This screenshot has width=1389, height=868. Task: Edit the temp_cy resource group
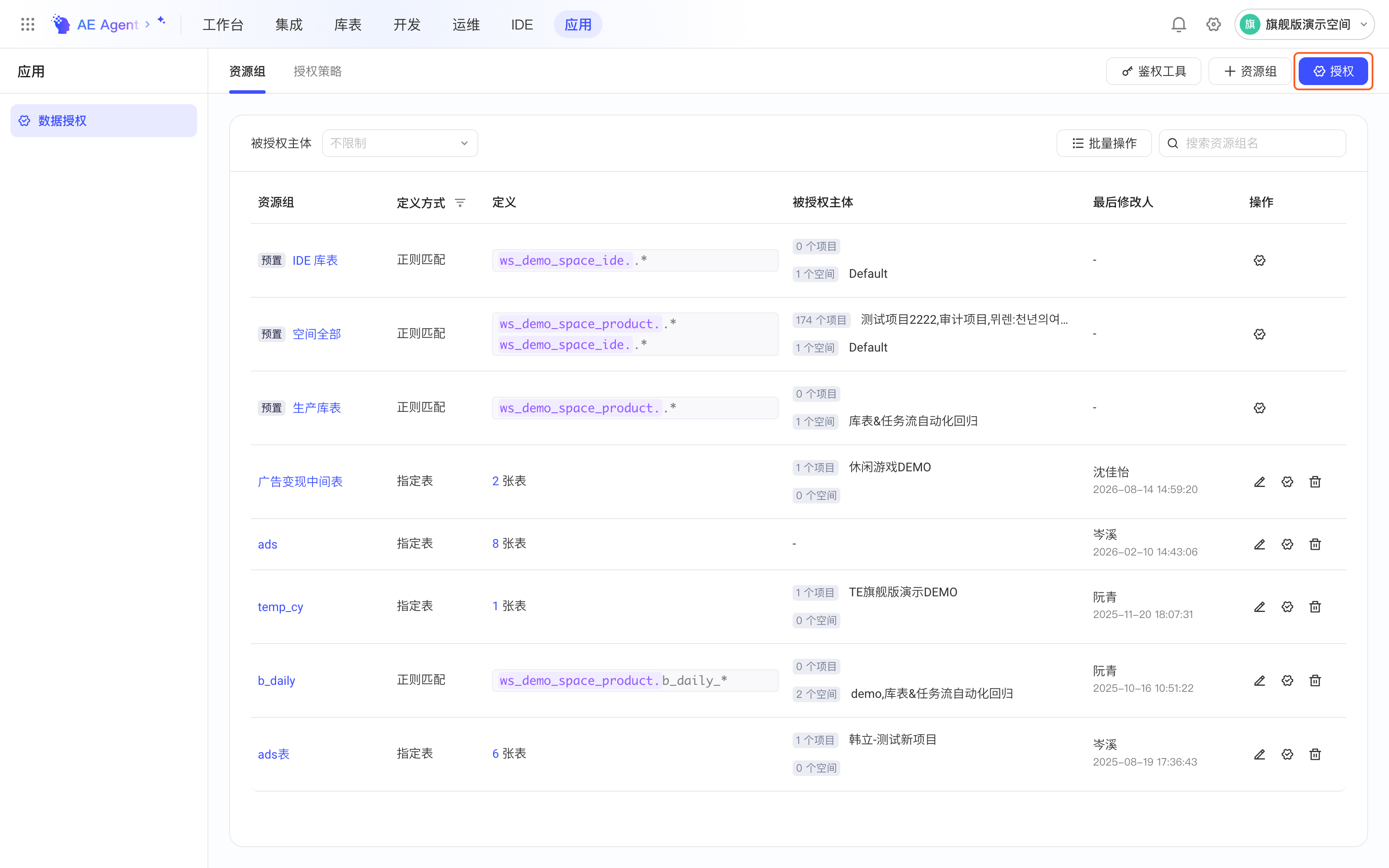[1259, 607]
